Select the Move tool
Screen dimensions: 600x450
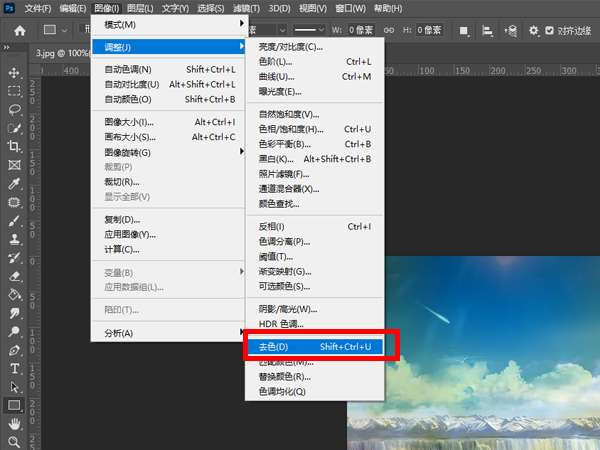[14, 73]
